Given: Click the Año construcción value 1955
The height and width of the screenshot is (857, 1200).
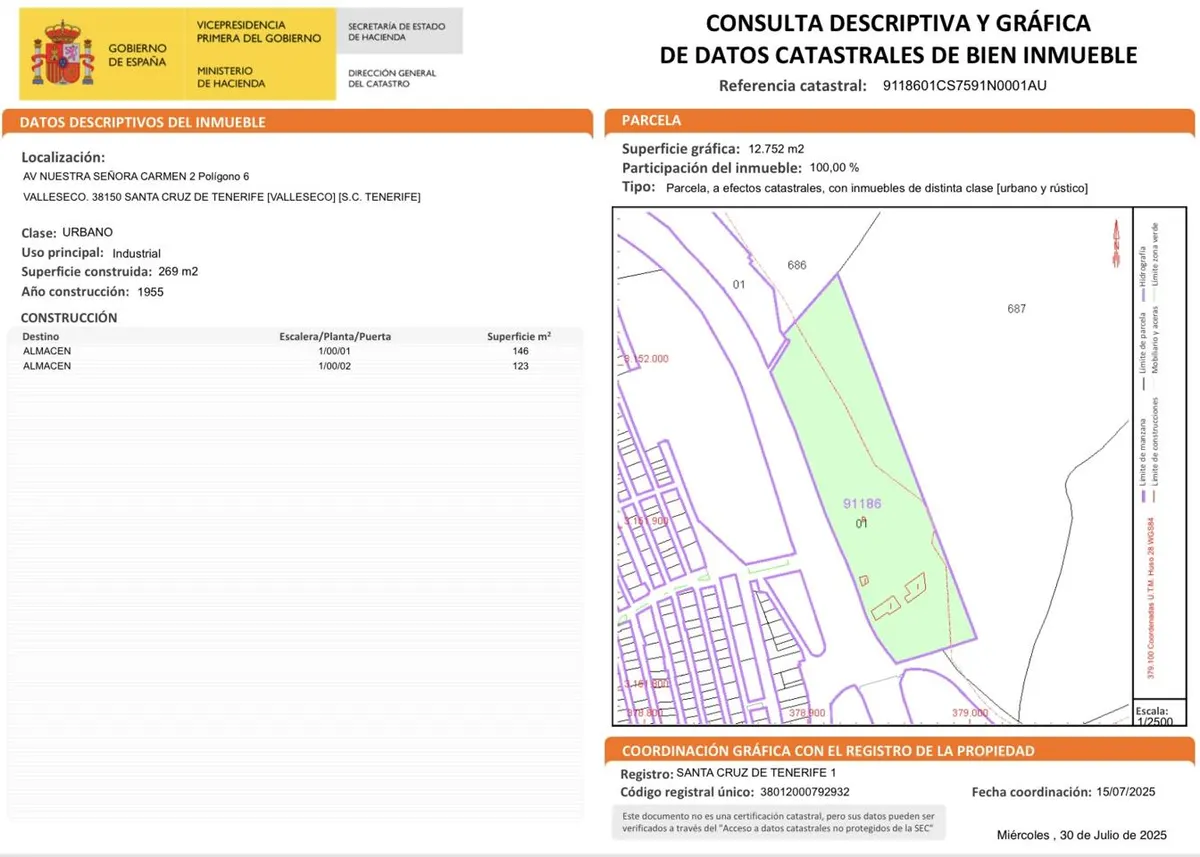Looking at the screenshot, I should pyautogui.click(x=150, y=292).
